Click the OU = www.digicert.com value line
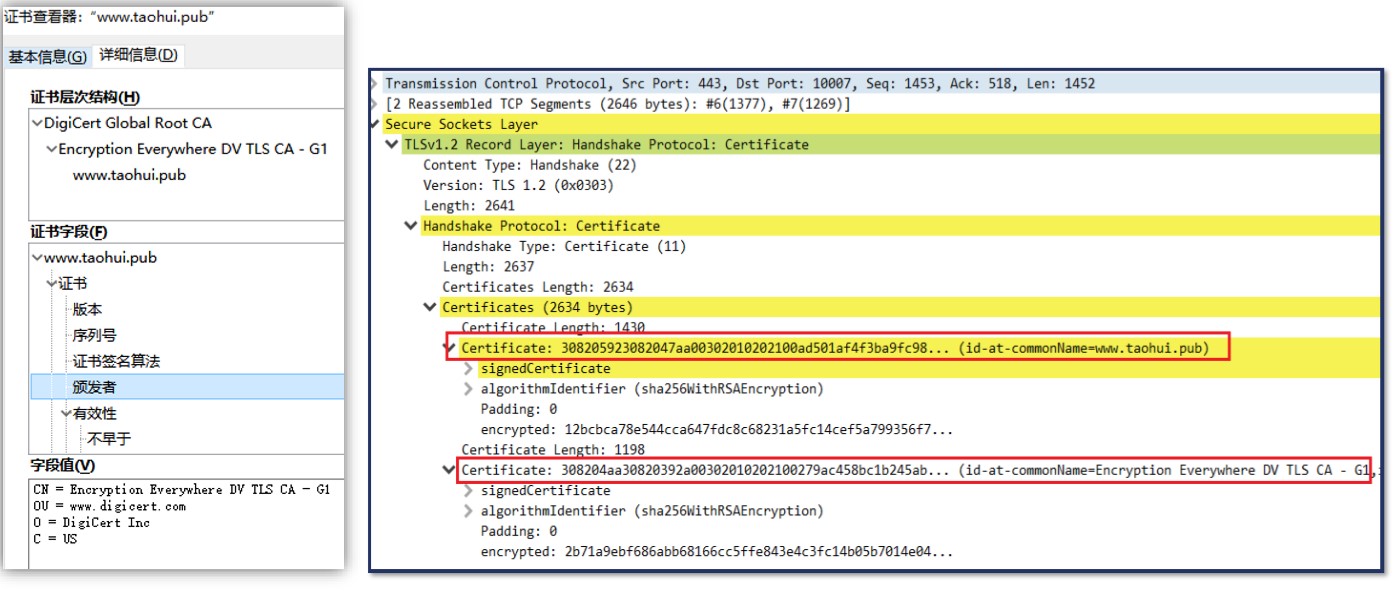Screen dimensions: 1397x605 coord(109,506)
